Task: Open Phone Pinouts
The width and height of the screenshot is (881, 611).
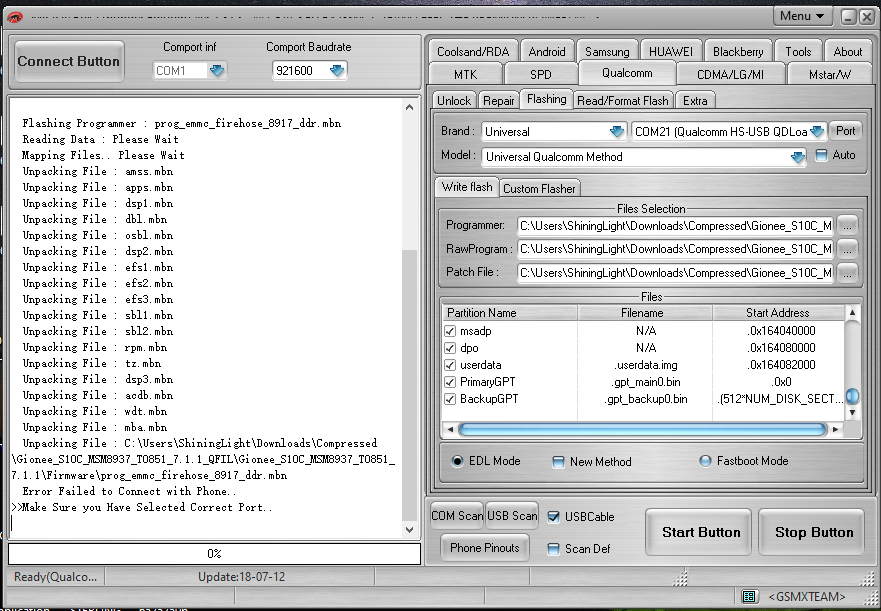Action: [x=485, y=547]
